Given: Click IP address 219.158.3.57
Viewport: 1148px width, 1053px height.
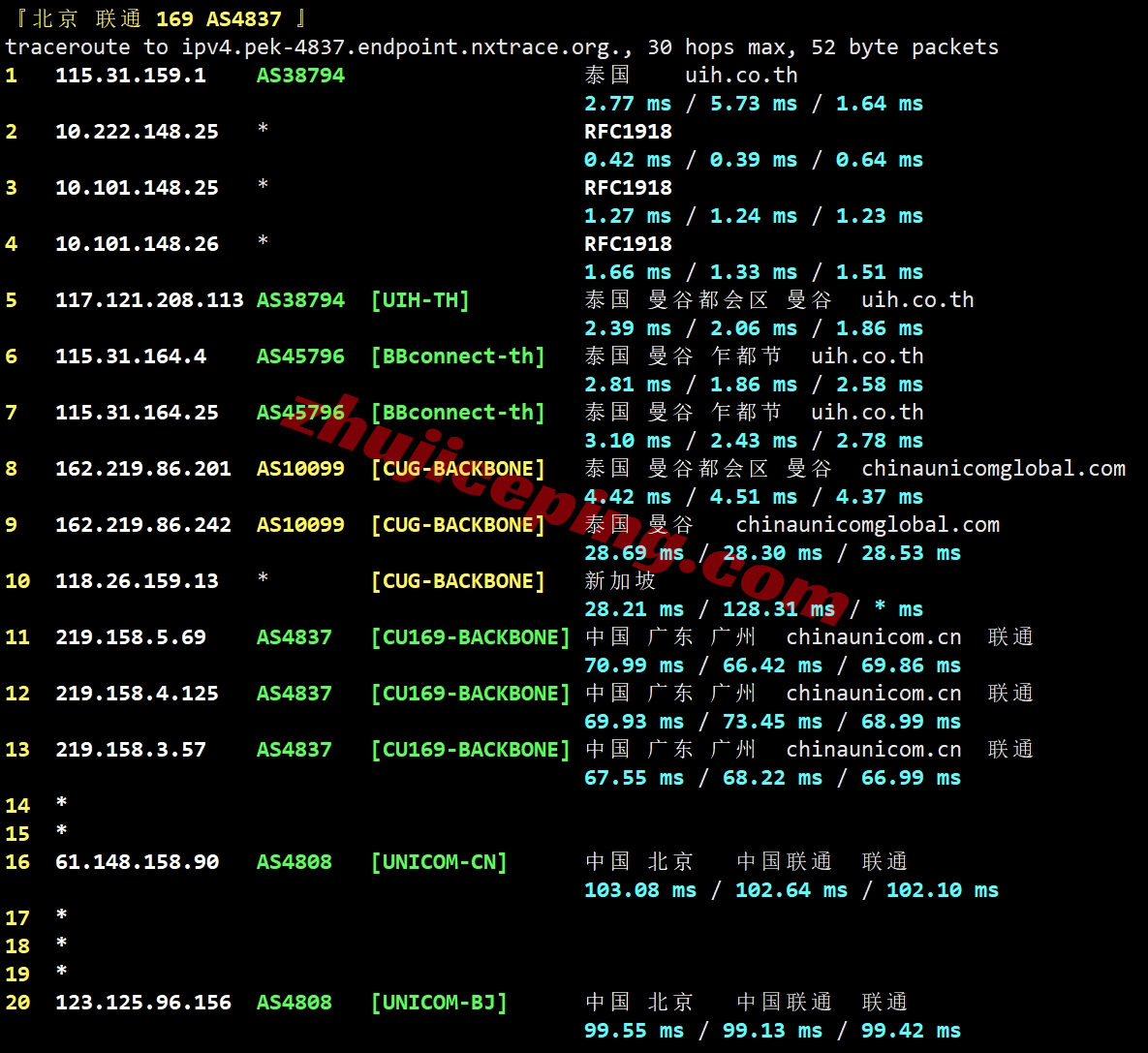Looking at the screenshot, I should point(131,750).
